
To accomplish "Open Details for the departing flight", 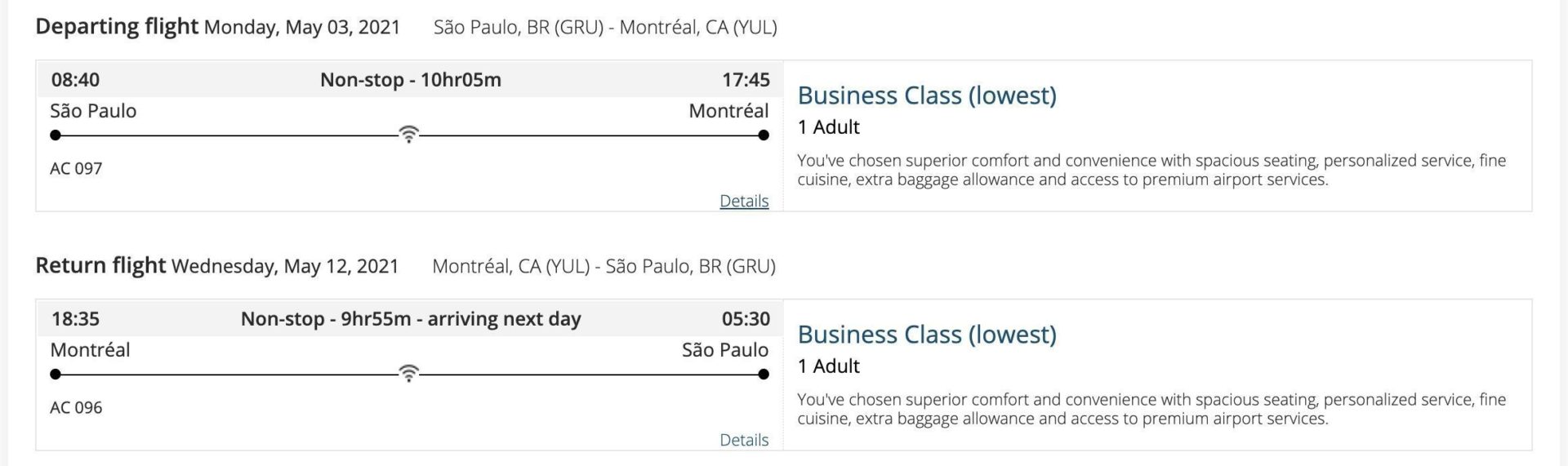I will [x=744, y=201].
